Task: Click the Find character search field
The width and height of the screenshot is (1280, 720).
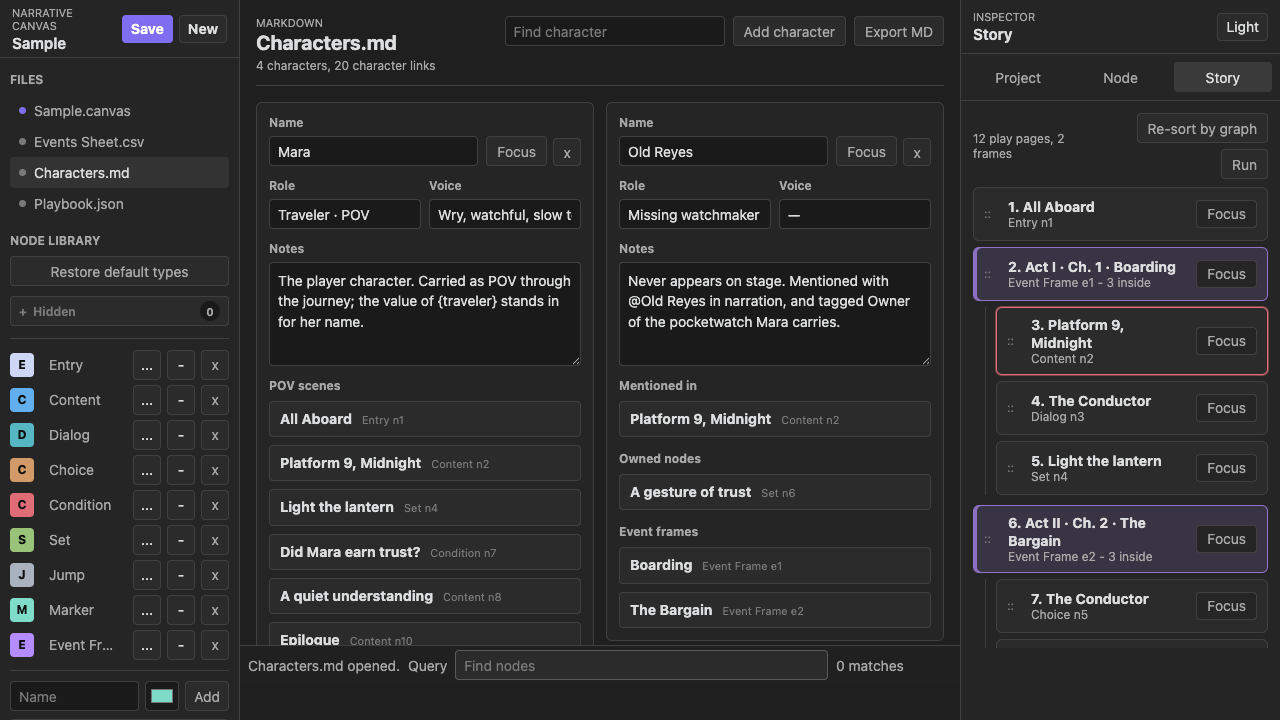Action: [615, 32]
